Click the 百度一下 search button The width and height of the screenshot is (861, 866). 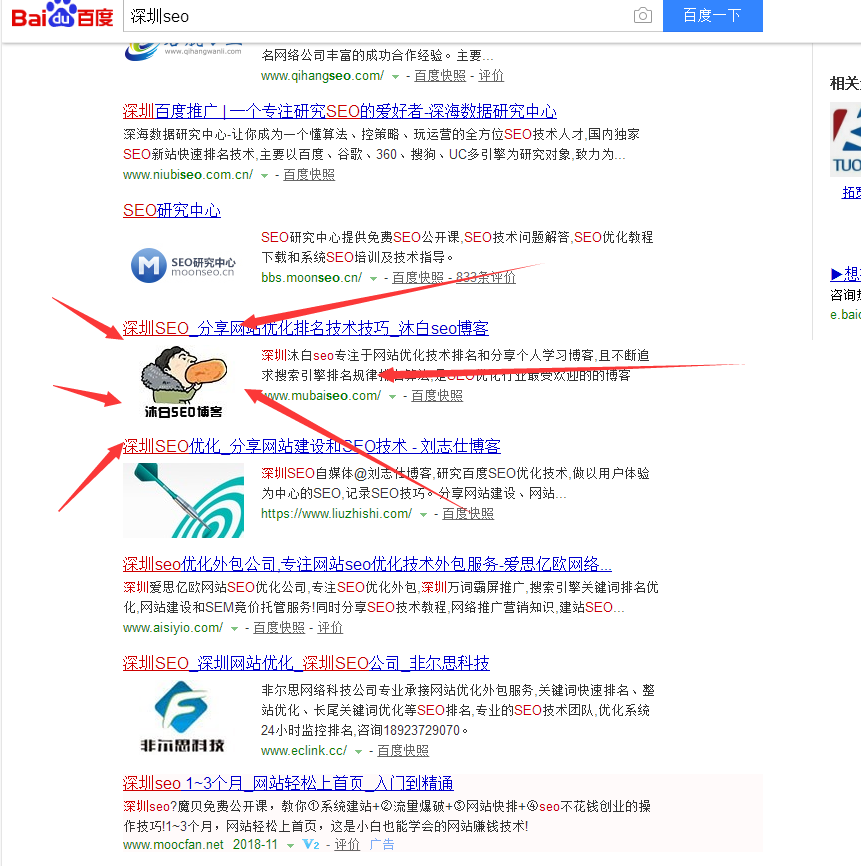coord(712,16)
